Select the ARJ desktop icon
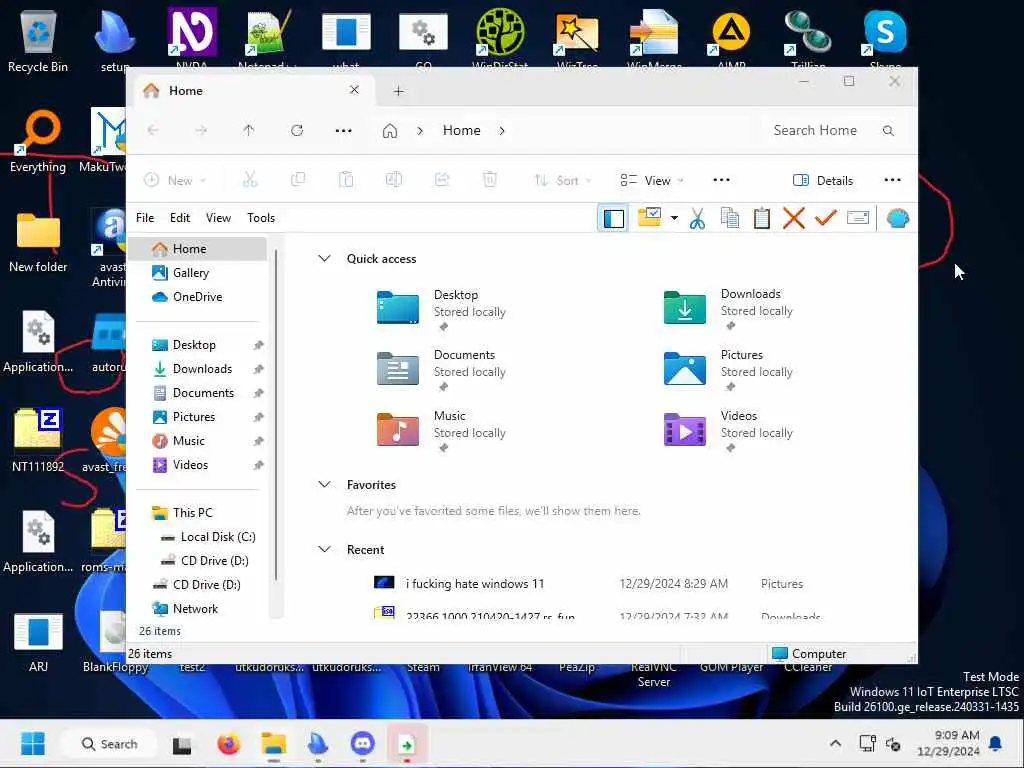 38,643
